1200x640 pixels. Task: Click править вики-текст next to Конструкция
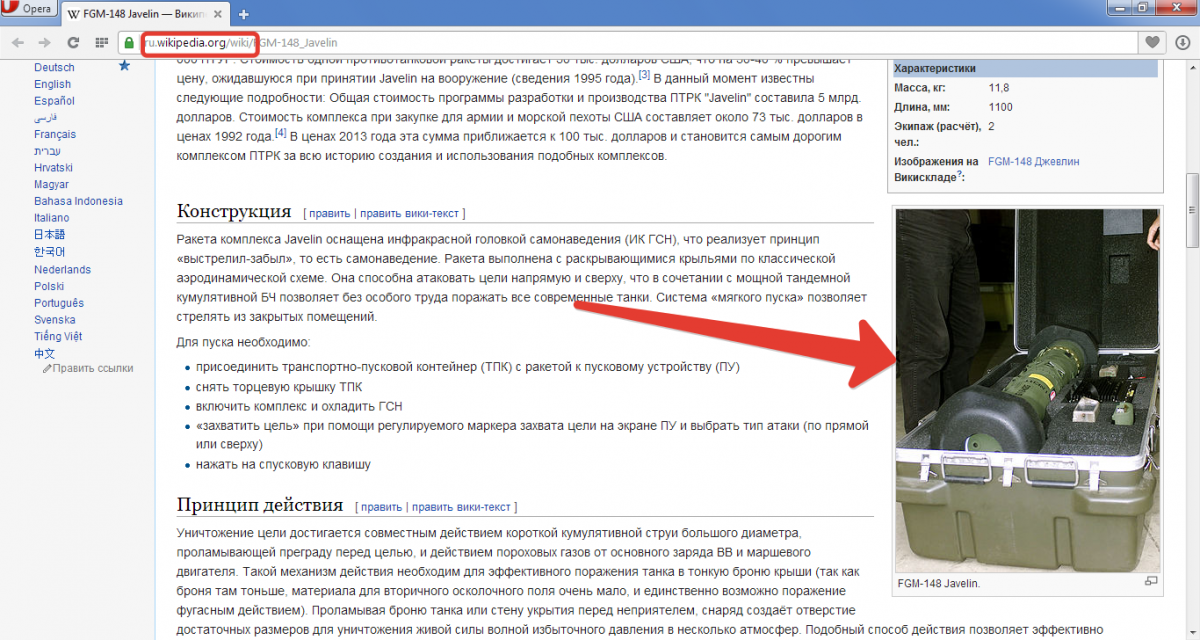(409, 213)
